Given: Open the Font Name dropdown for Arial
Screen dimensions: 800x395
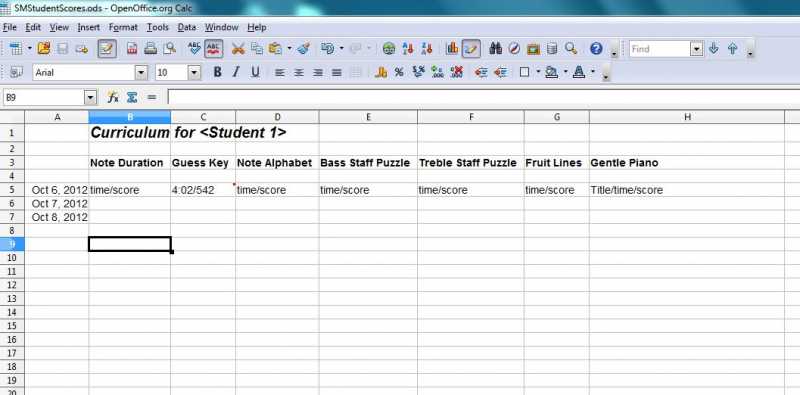Looking at the screenshot, I should click(141, 72).
